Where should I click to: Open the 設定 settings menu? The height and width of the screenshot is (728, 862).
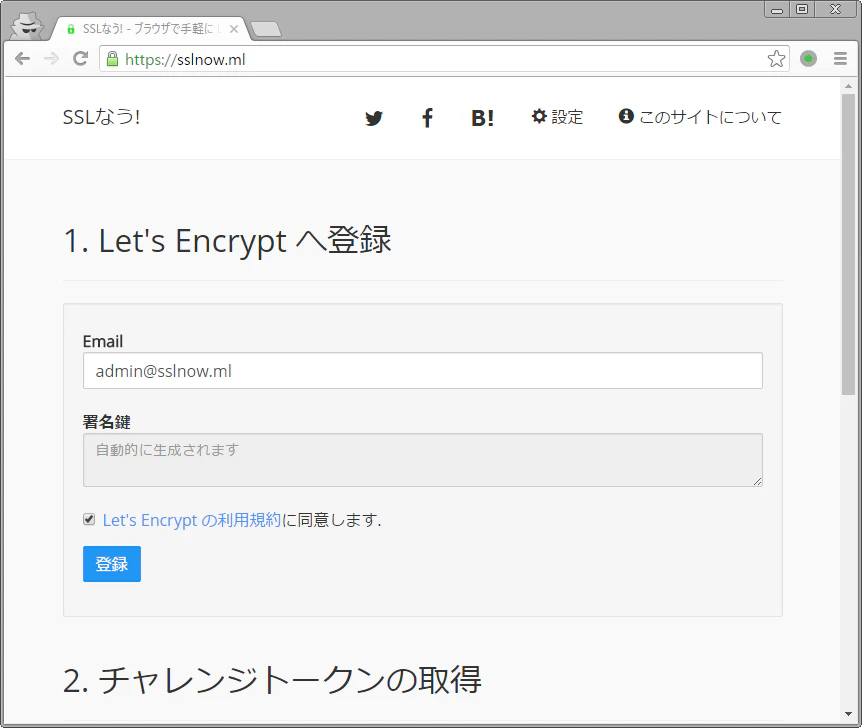(557, 117)
